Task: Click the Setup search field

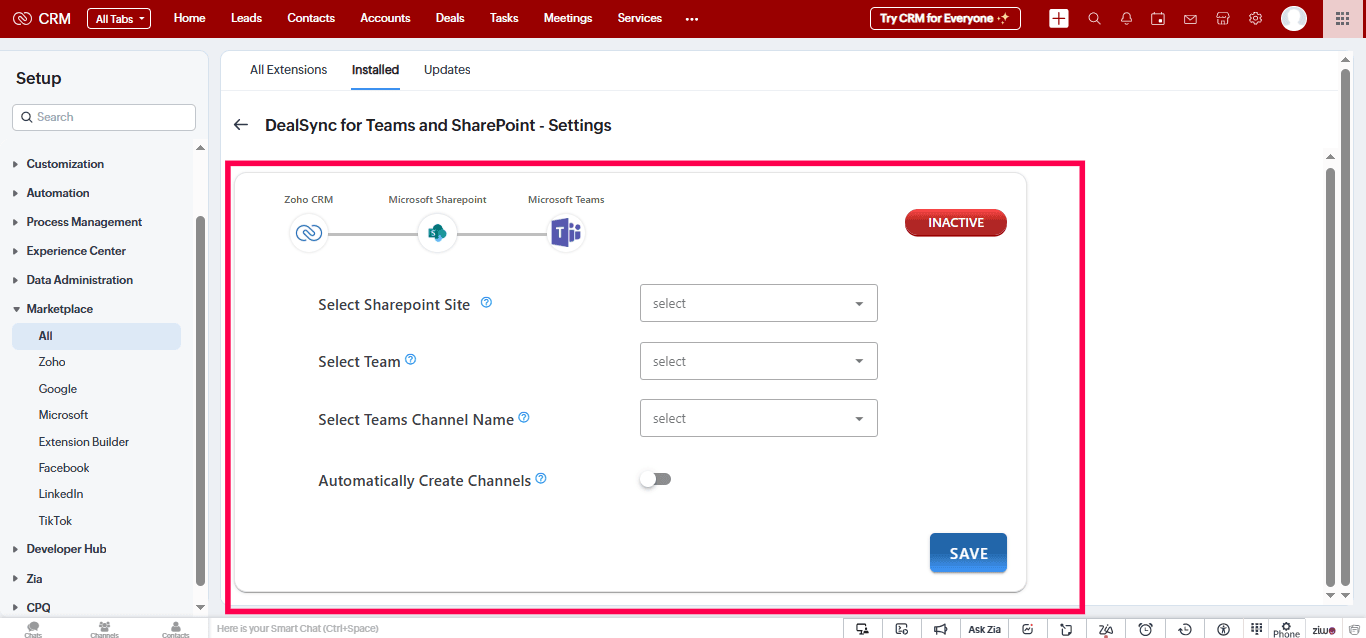Action: [x=104, y=117]
